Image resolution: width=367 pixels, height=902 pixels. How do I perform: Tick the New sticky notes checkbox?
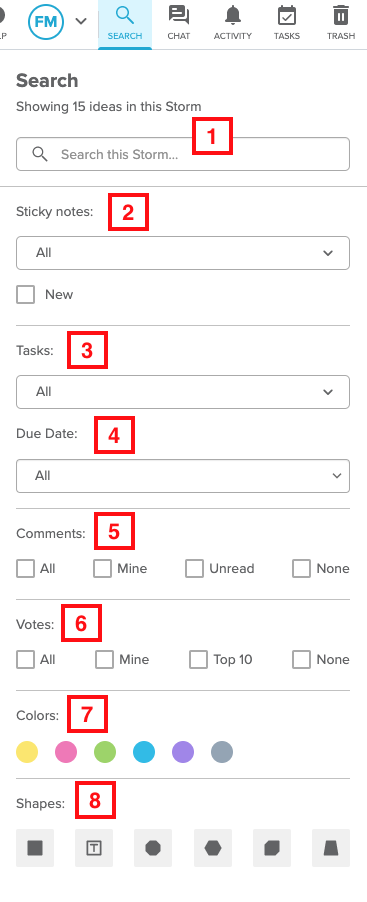coord(25,295)
